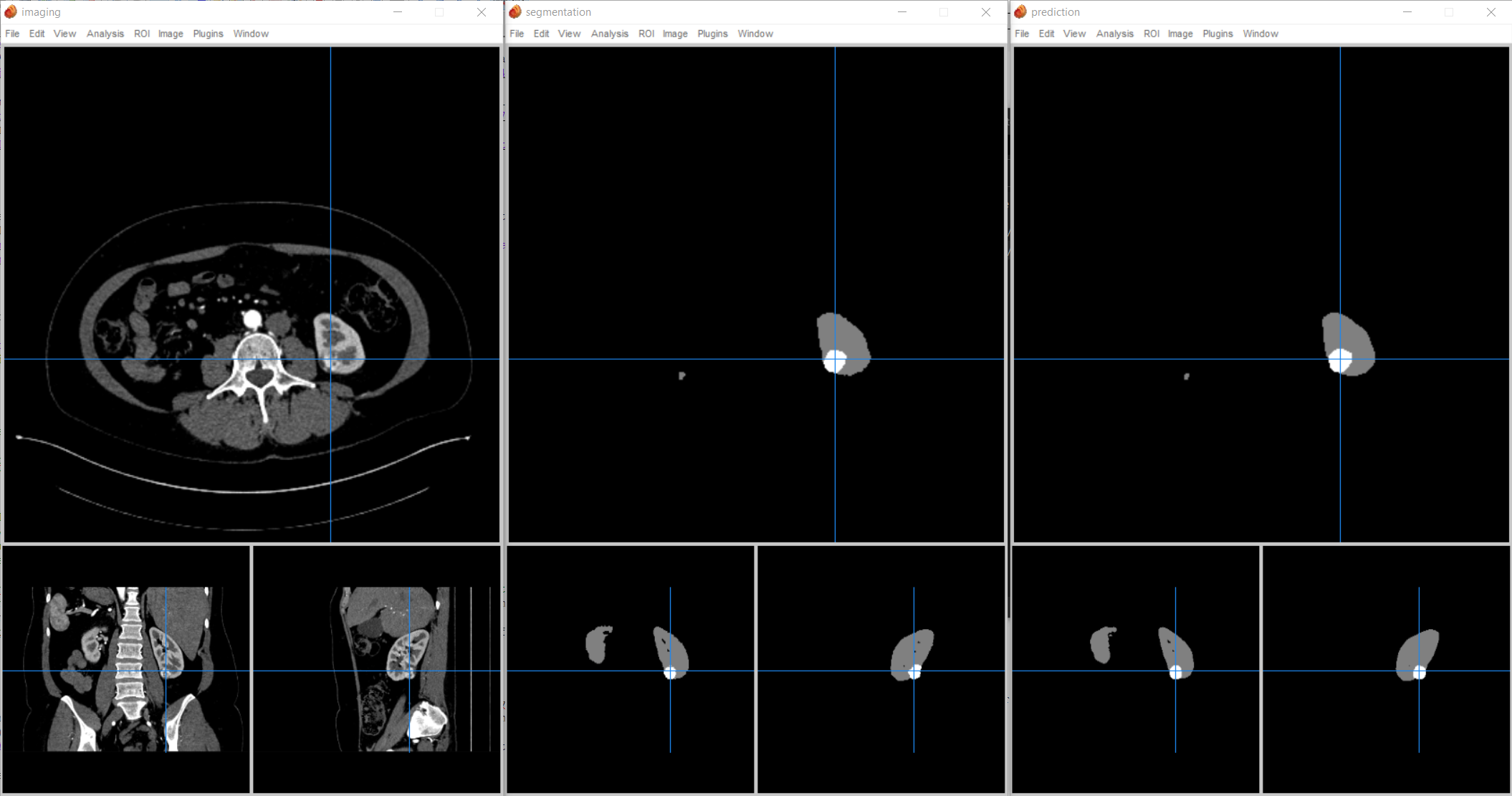Click the app icon in prediction title bar
Viewport: 1512px width, 796px height.
coord(1020,11)
